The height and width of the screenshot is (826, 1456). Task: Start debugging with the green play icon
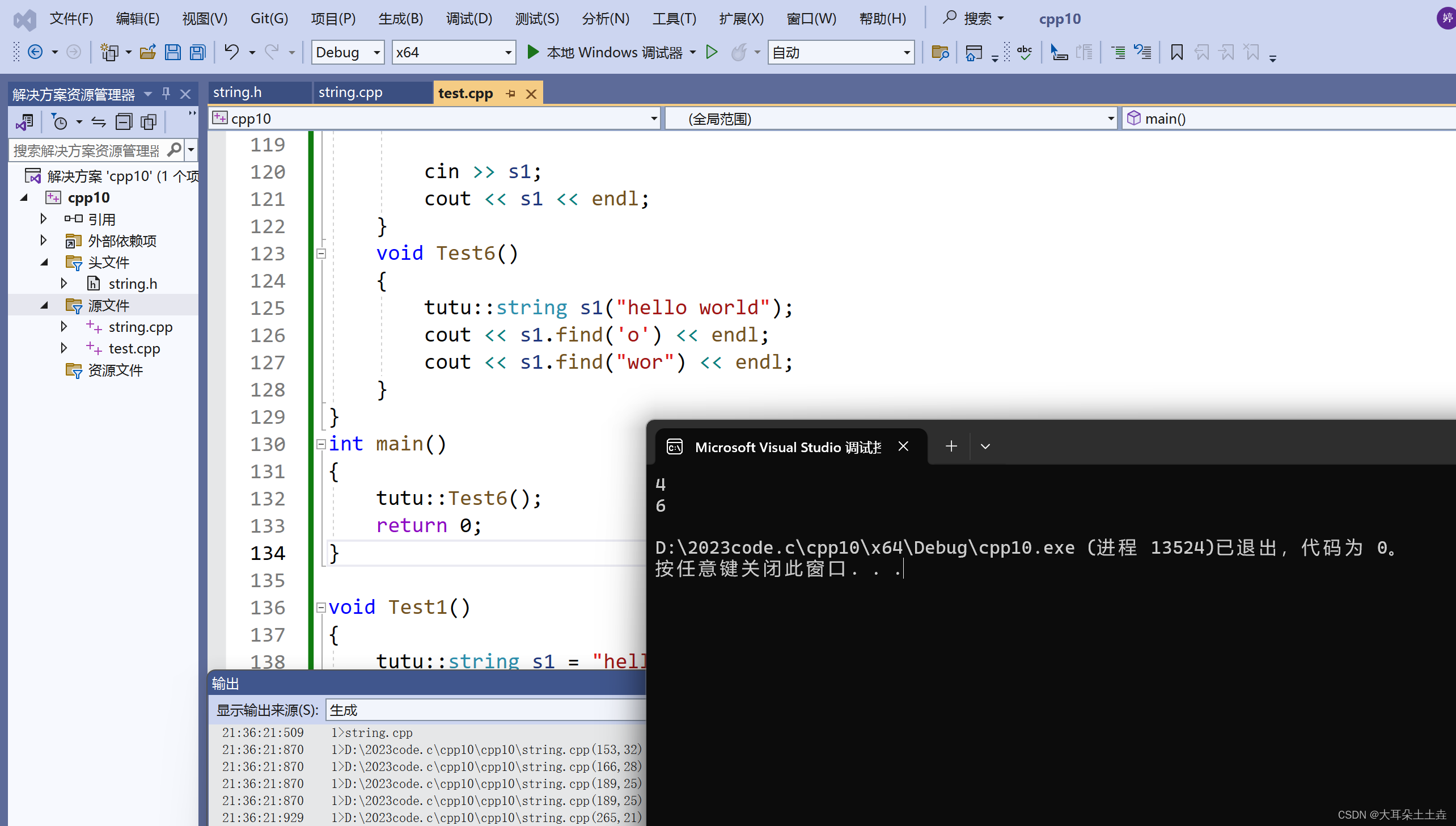click(x=532, y=52)
